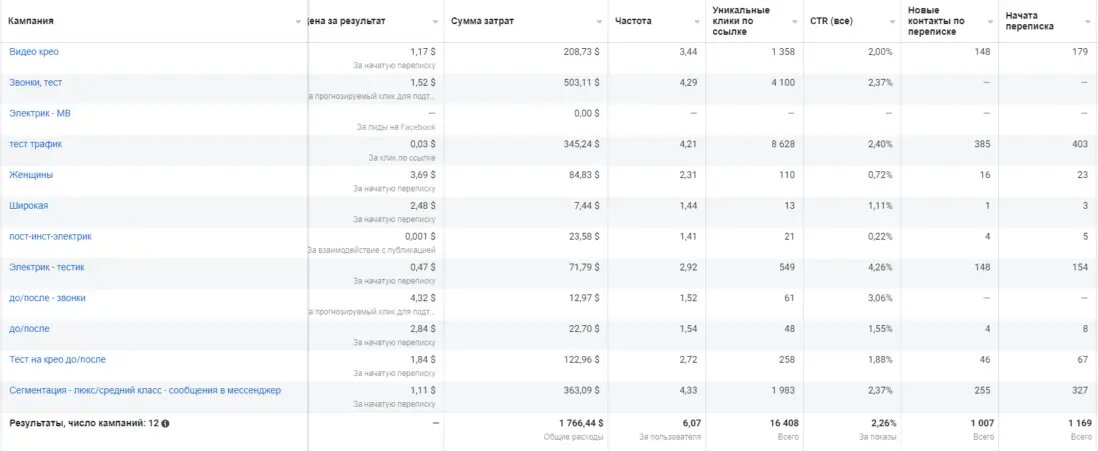Screen dimensions: 1098x451
Task: Open the CTR (все) column dropdown arrow
Action: coord(891,21)
